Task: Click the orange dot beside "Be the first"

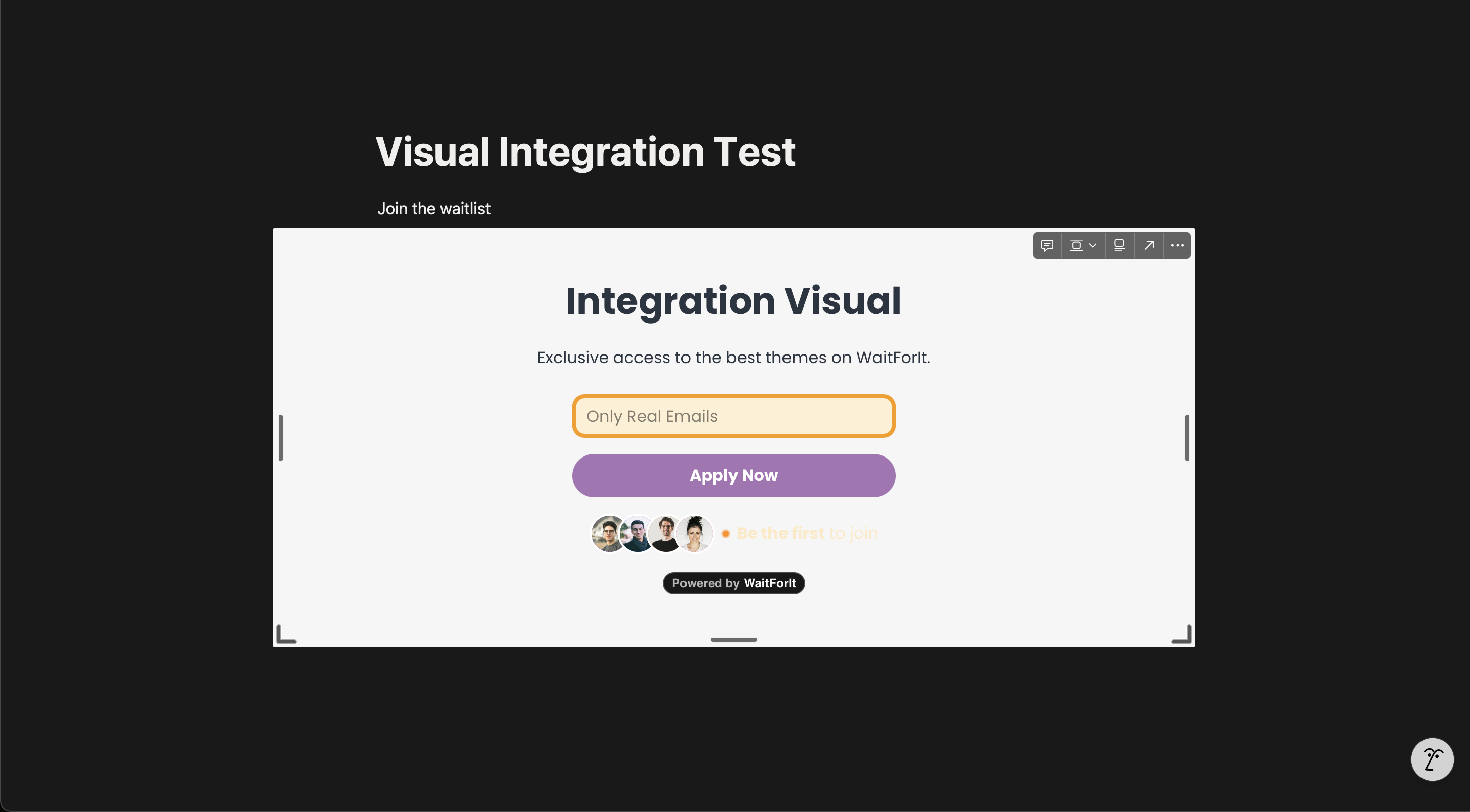Action: 725,534
